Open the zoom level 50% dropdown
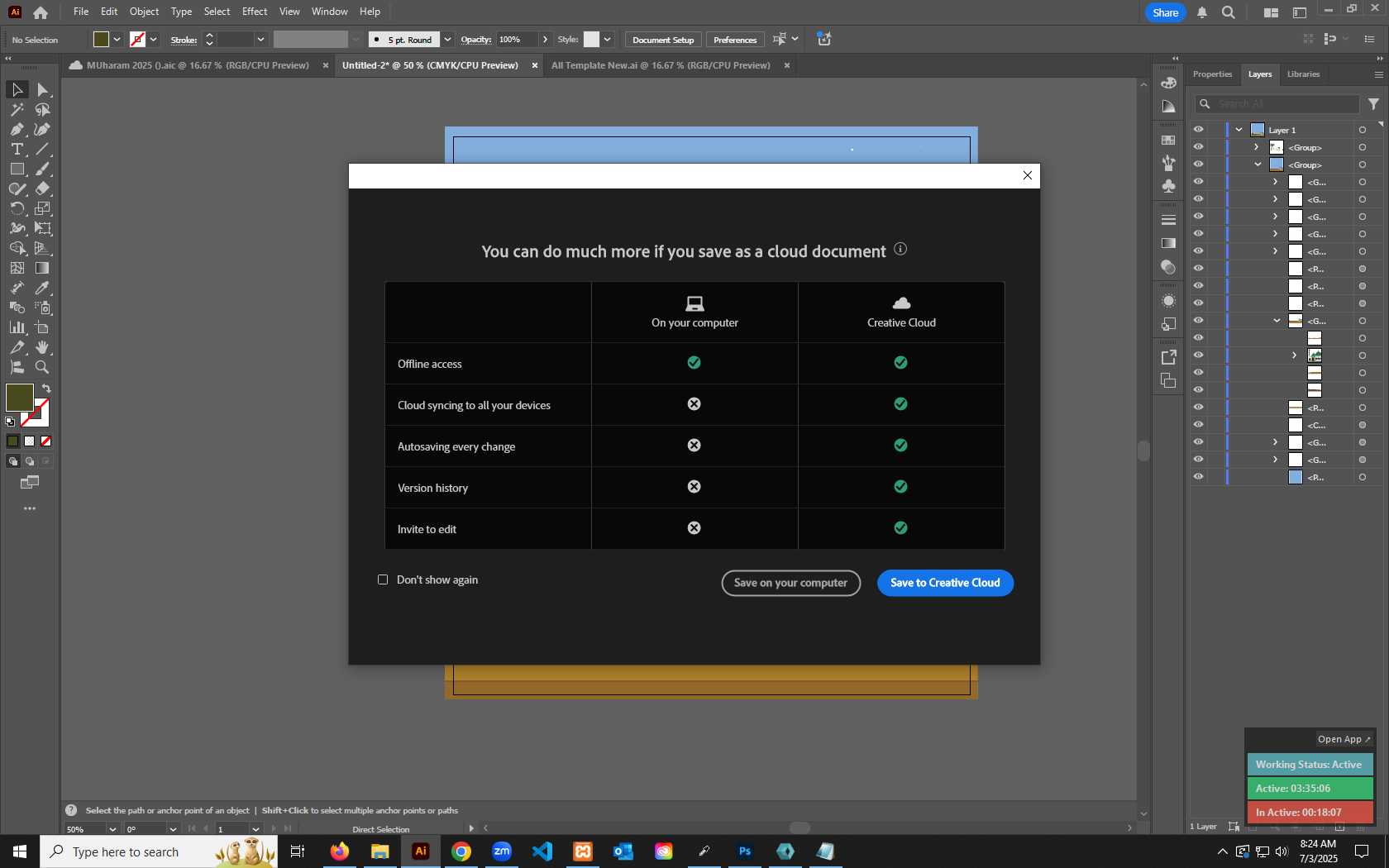The image size is (1389, 868). (x=112, y=829)
